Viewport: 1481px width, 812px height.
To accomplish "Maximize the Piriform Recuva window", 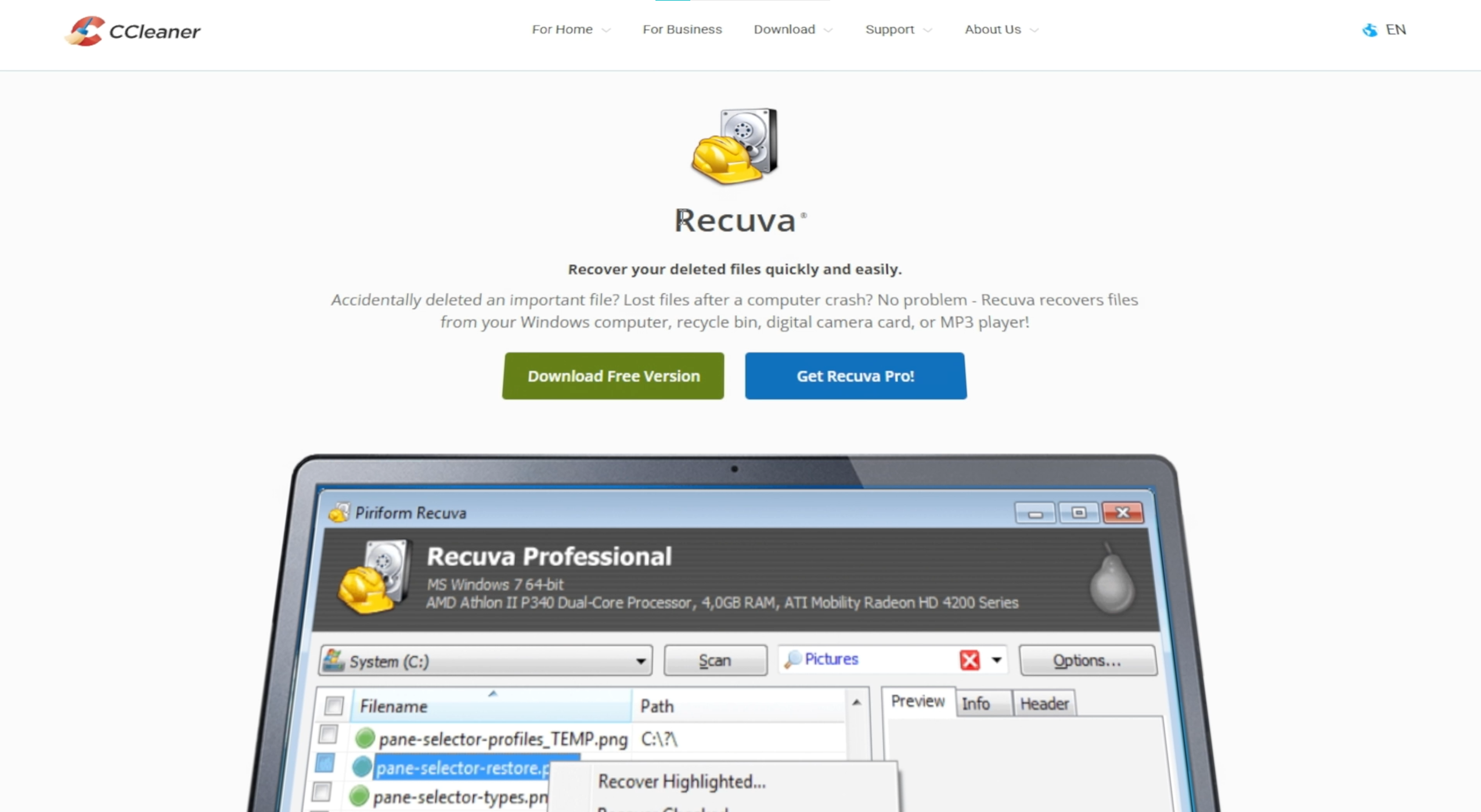I will pos(1079,513).
